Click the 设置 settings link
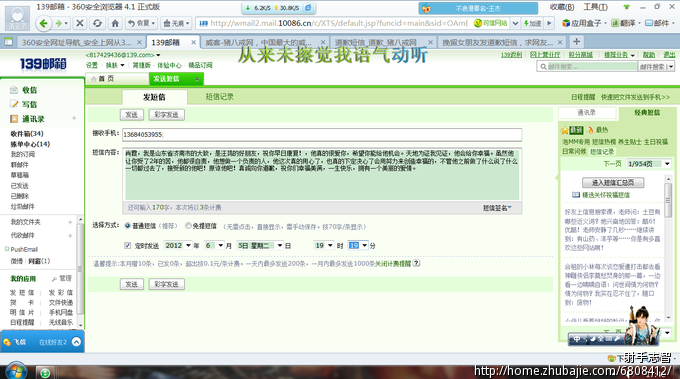 pyautogui.click(x=92, y=65)
